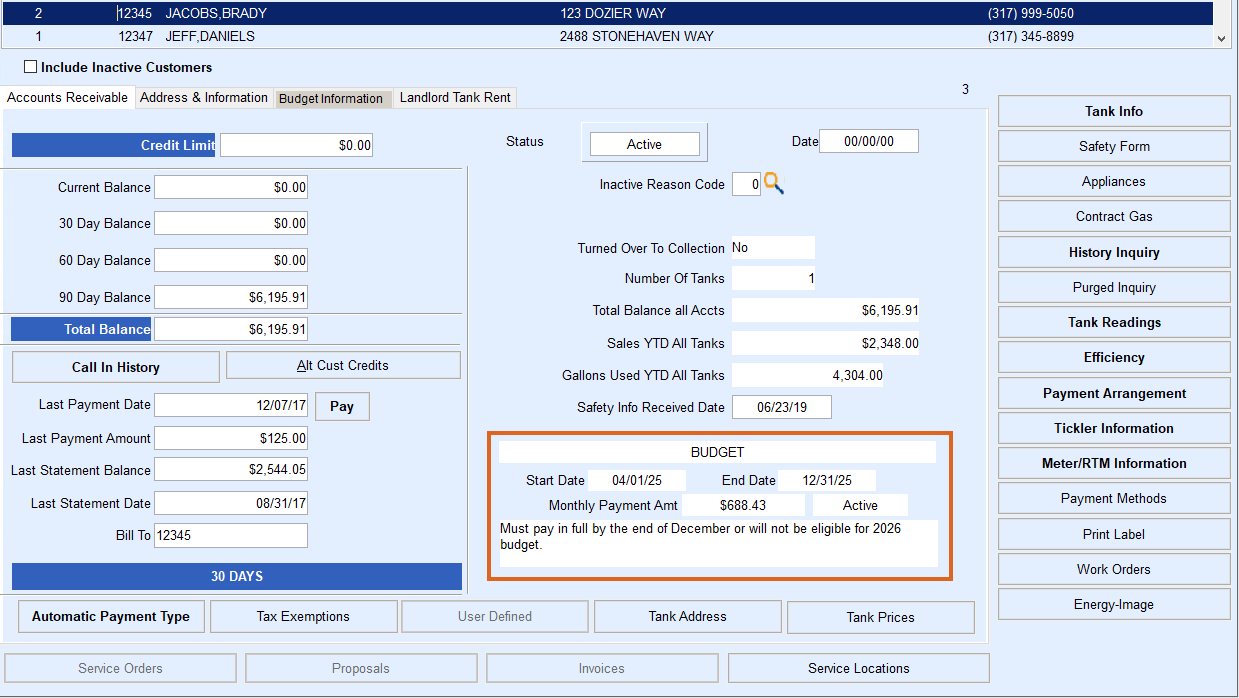Click the status Date field
1239x698 pixels.
869,141
